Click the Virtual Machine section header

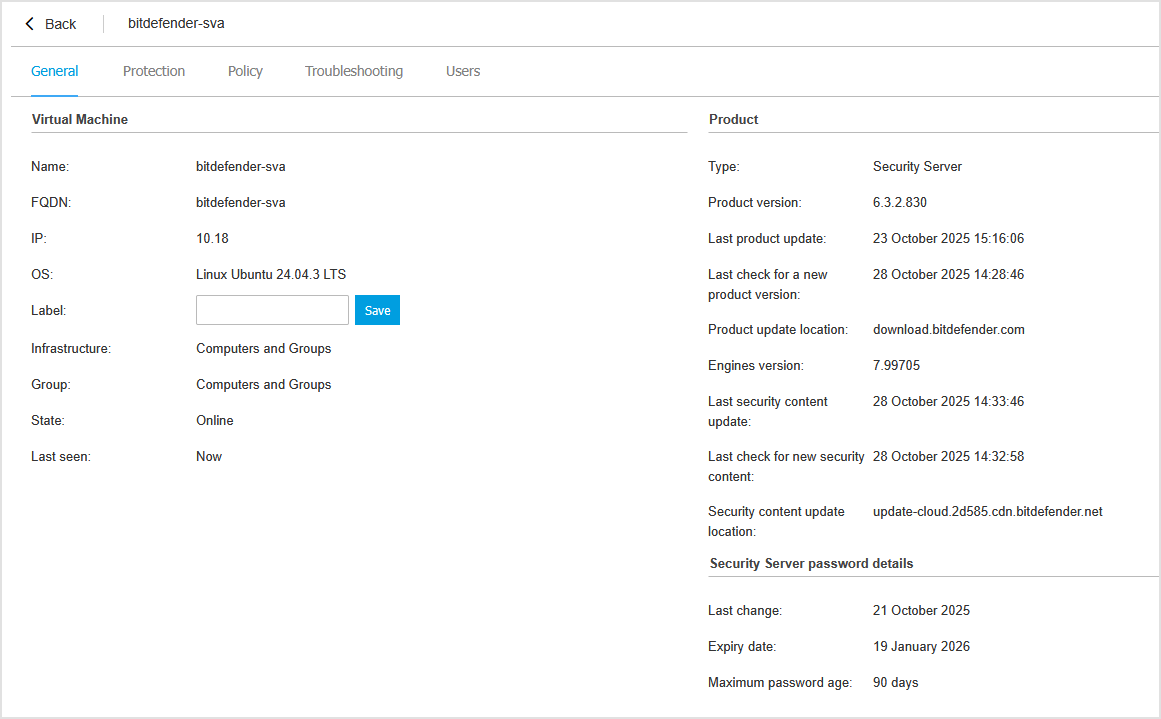click(x=79, y=119)
